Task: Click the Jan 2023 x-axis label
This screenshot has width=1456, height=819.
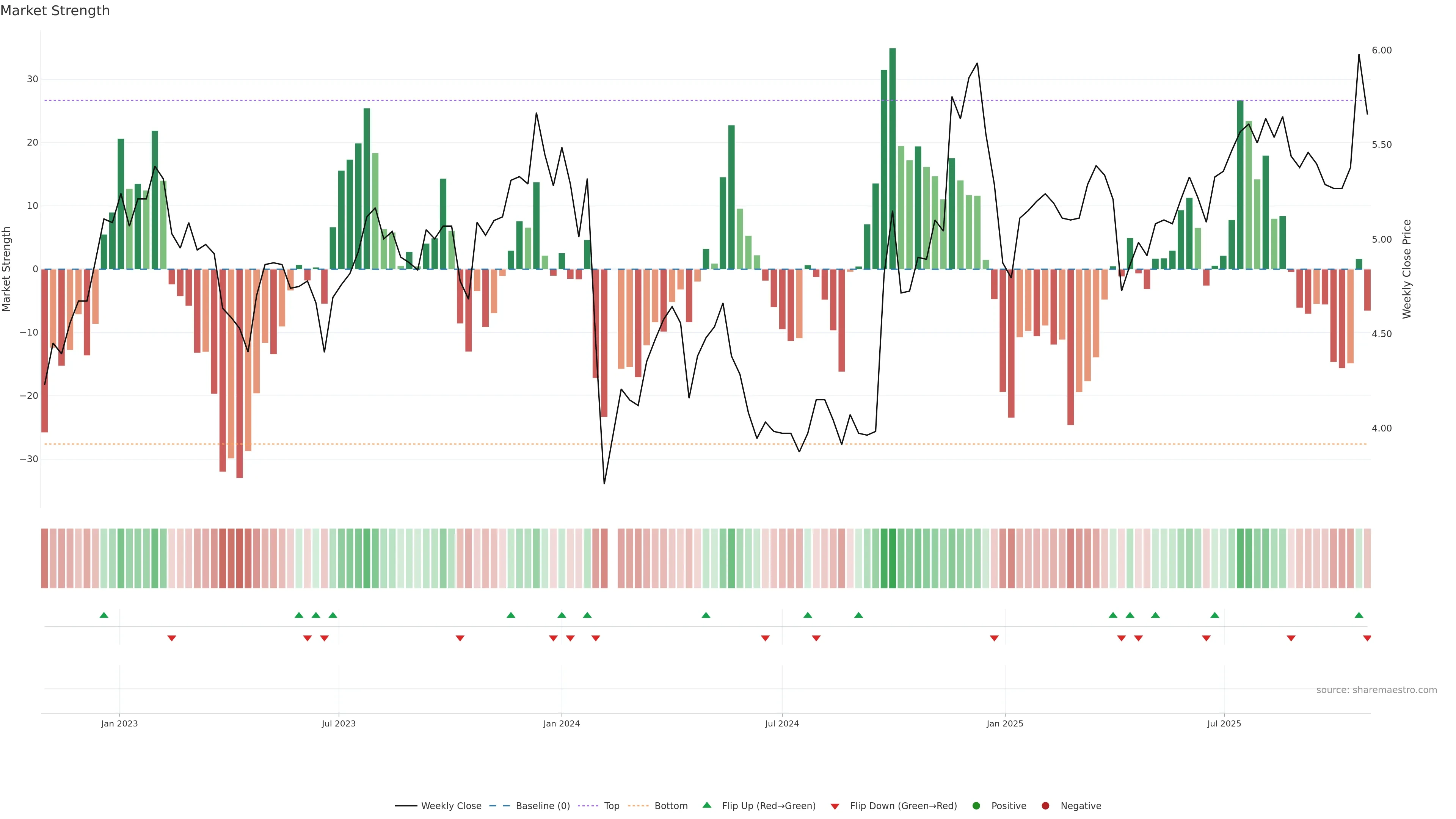Action: (x=119, y=723)
